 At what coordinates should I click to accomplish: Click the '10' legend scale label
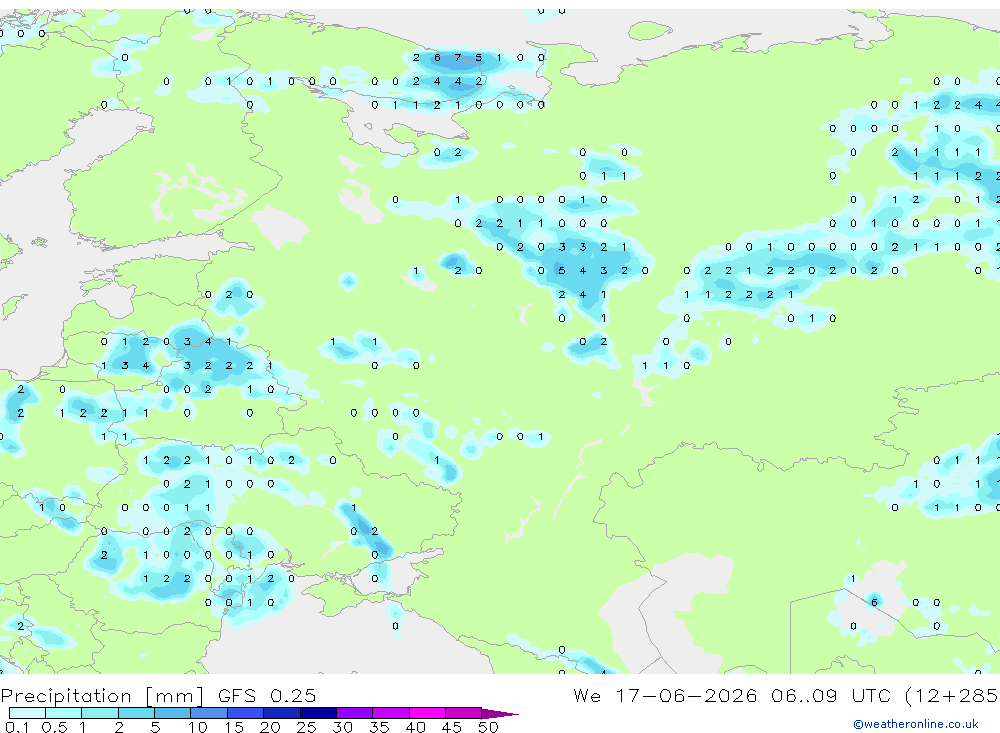tap(198, 727)
